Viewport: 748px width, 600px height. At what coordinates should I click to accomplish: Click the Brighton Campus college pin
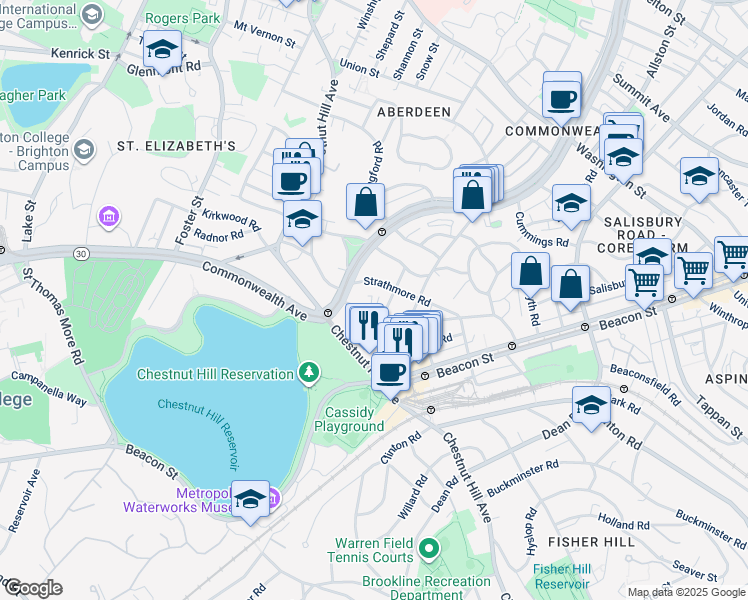click(x=84, y=150)
